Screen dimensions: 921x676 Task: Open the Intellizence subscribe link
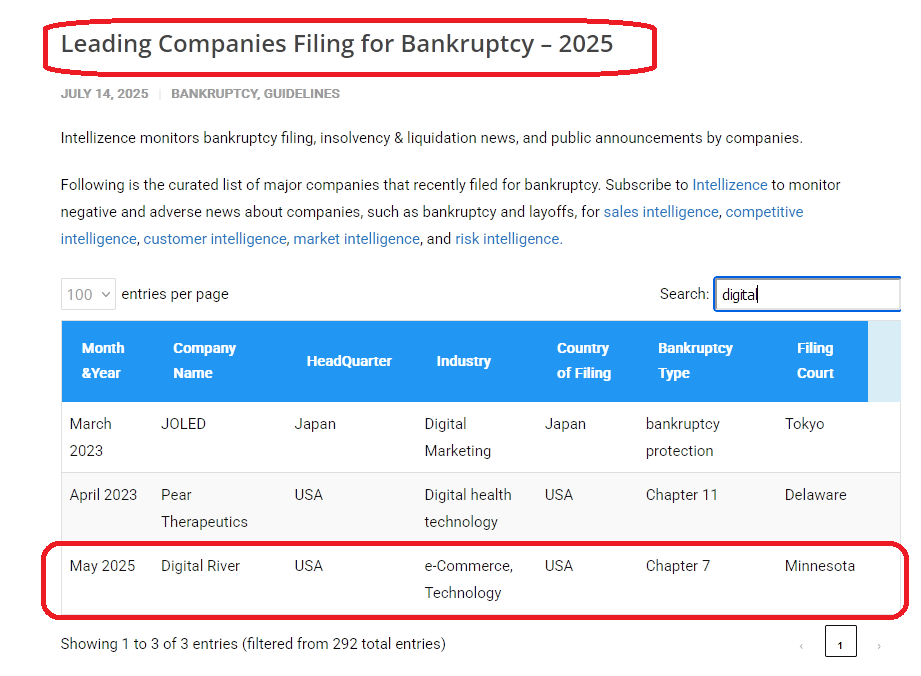pyautogui.click(x=729, y=185)
